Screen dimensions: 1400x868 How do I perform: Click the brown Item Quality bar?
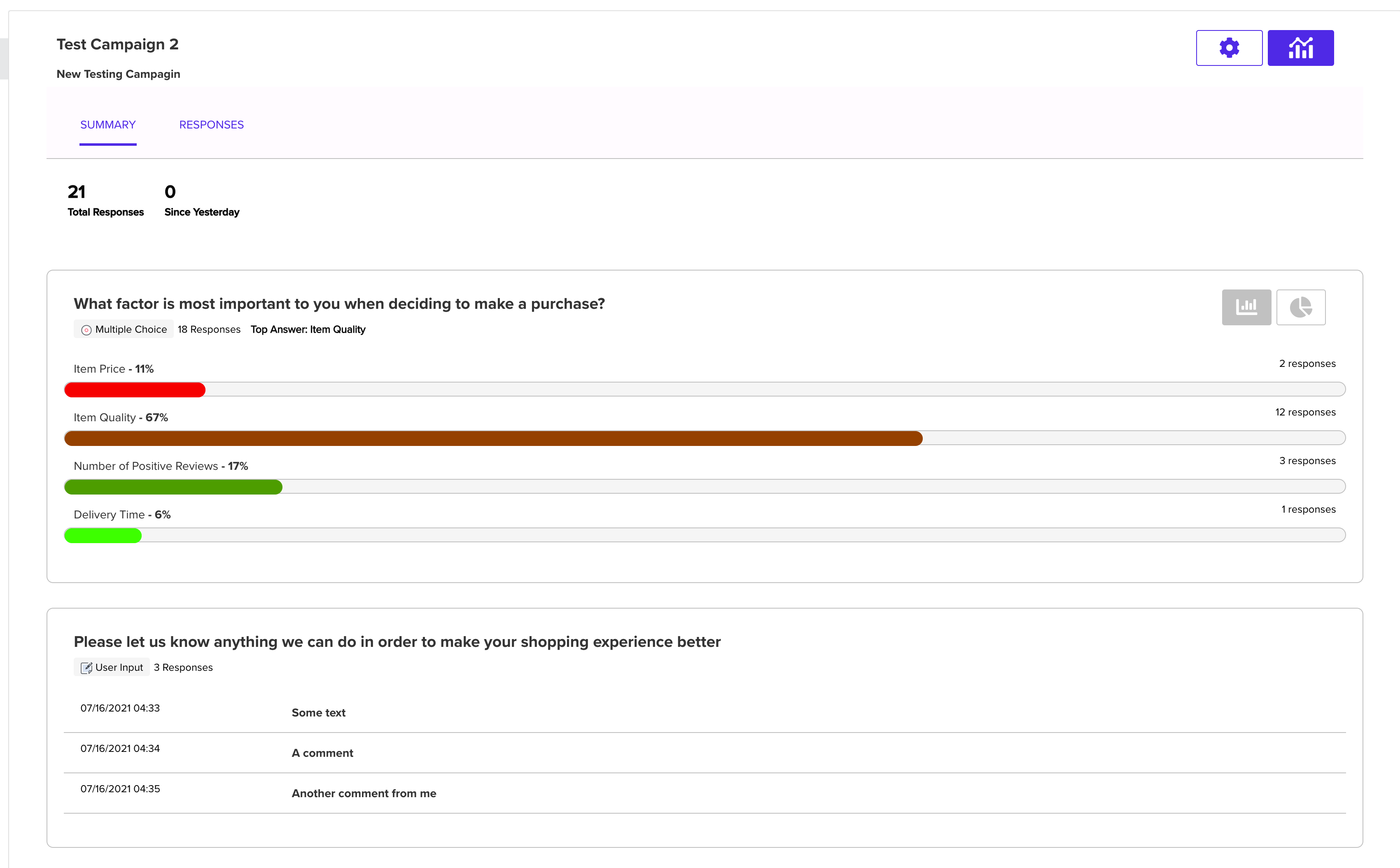(494, 438)
